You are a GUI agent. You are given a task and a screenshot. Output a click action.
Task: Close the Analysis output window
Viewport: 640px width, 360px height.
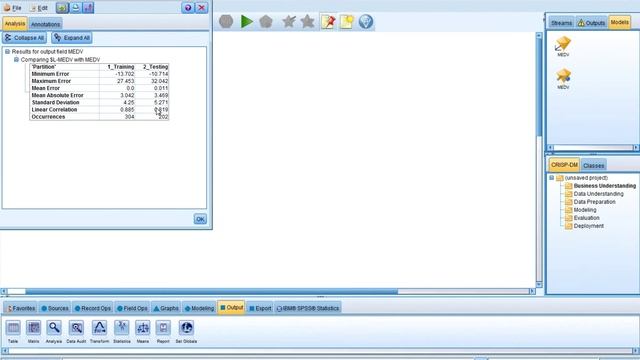coord(202,8)
